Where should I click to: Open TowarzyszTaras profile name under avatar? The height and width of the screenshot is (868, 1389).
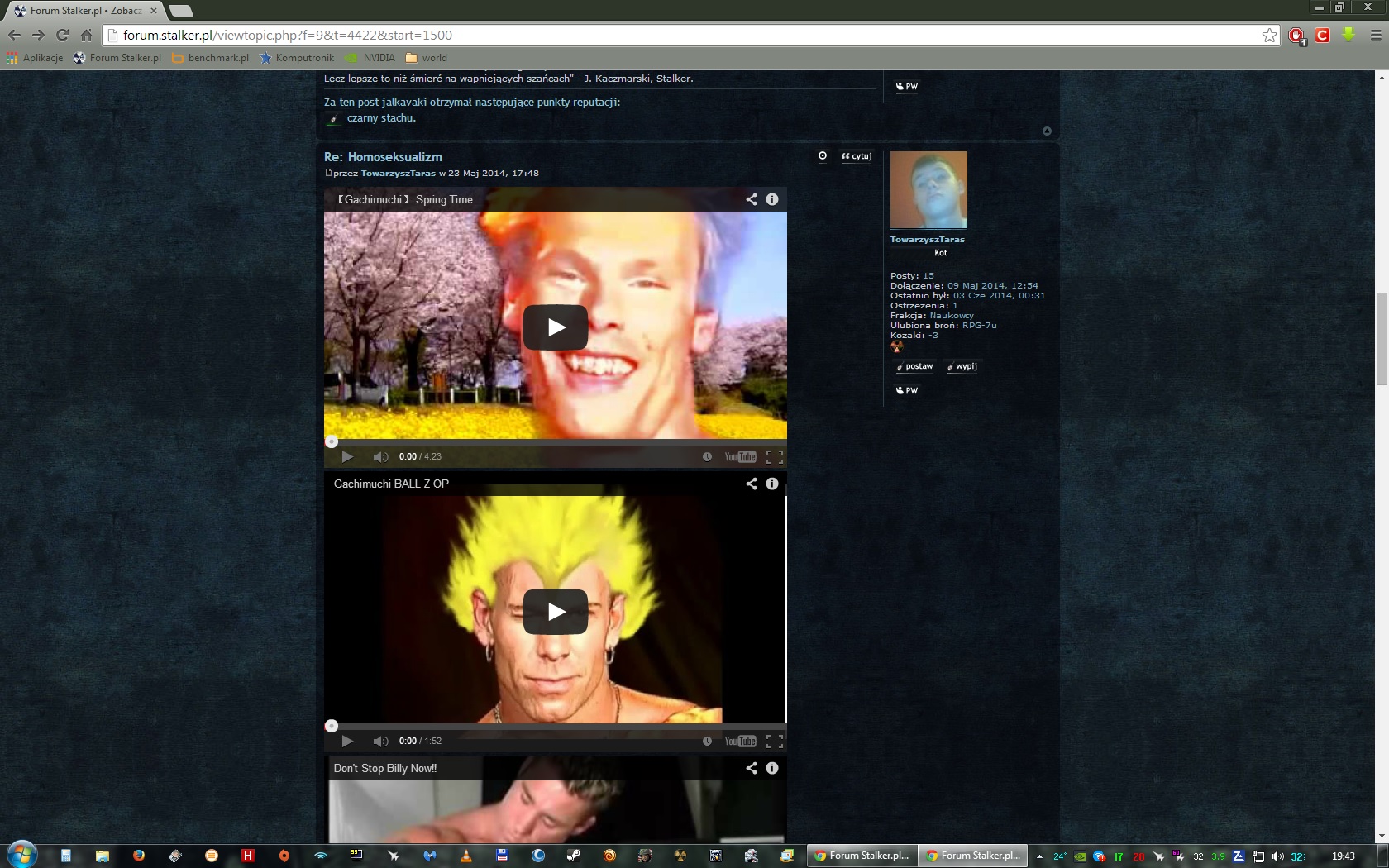tap(927, 239)
